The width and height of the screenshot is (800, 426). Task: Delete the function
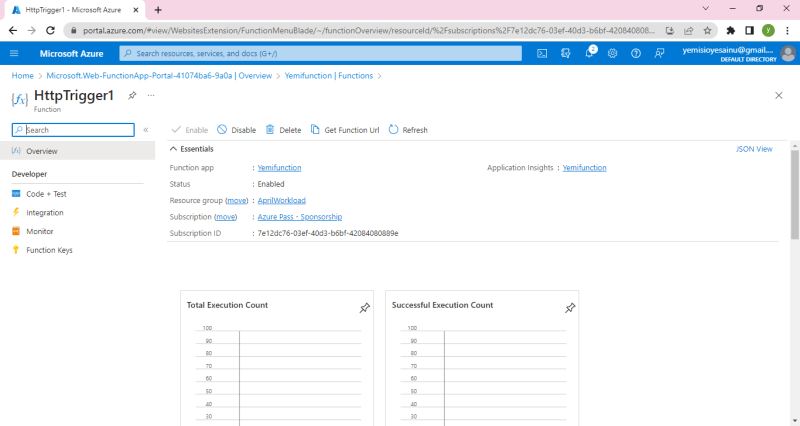[x=284, y=130]
